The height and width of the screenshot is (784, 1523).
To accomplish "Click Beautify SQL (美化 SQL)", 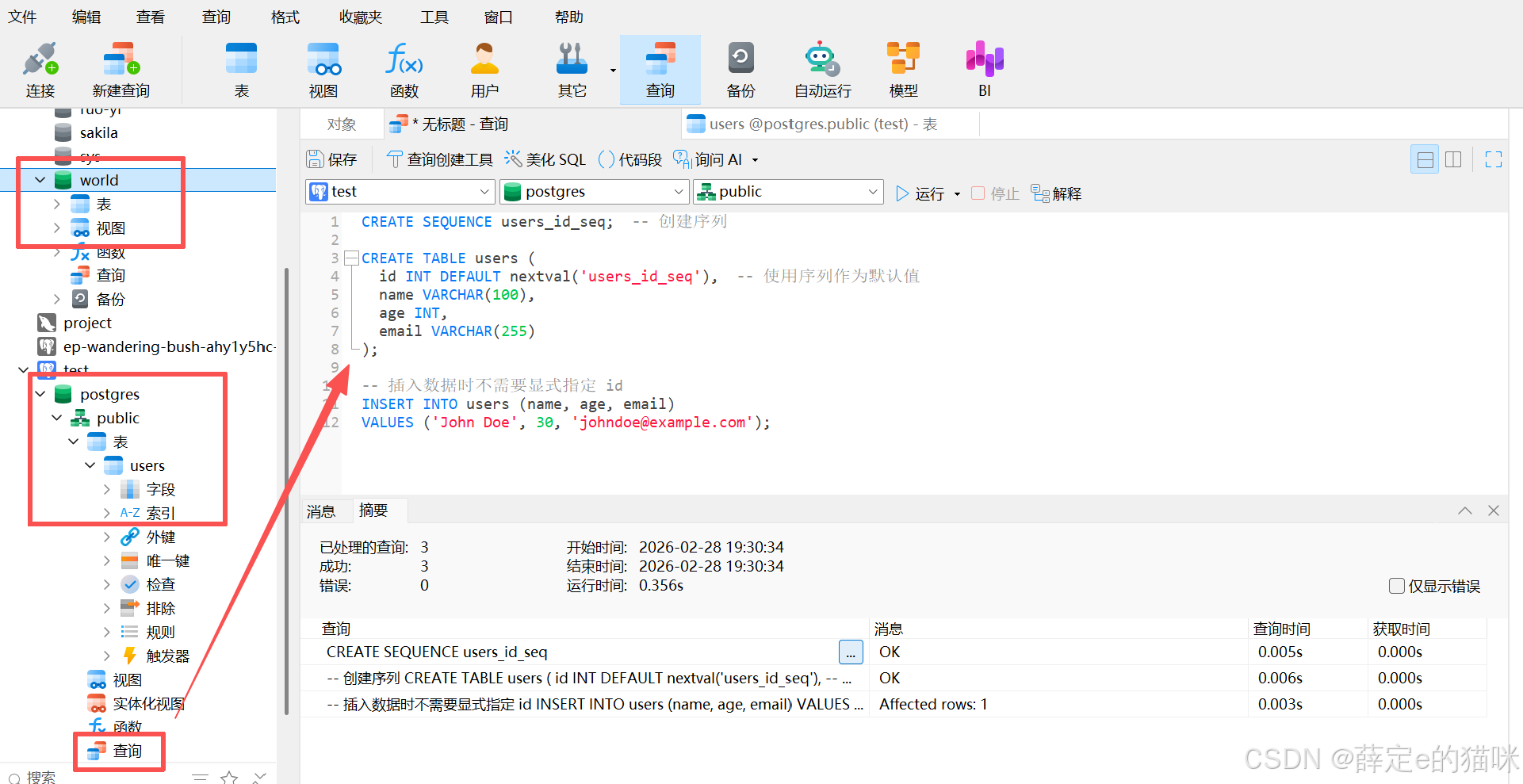I will pyautogui.click(x=545, y=159).
